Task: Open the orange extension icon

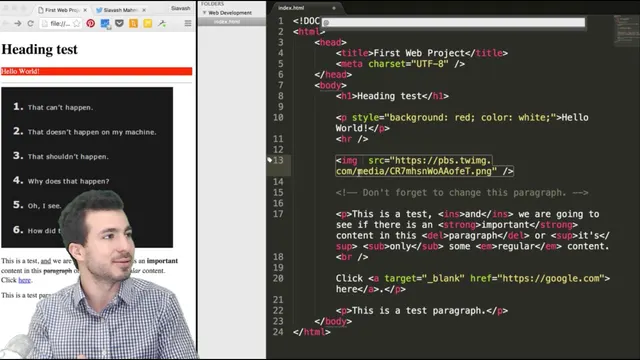Action: (x=133, y=23)
